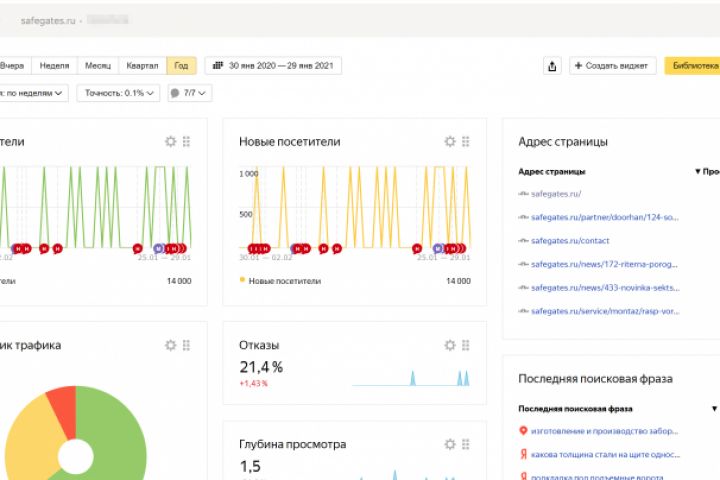The image size is (720, 480).
Task: Expand по неделям grouping dropdown
Action: 32,93
